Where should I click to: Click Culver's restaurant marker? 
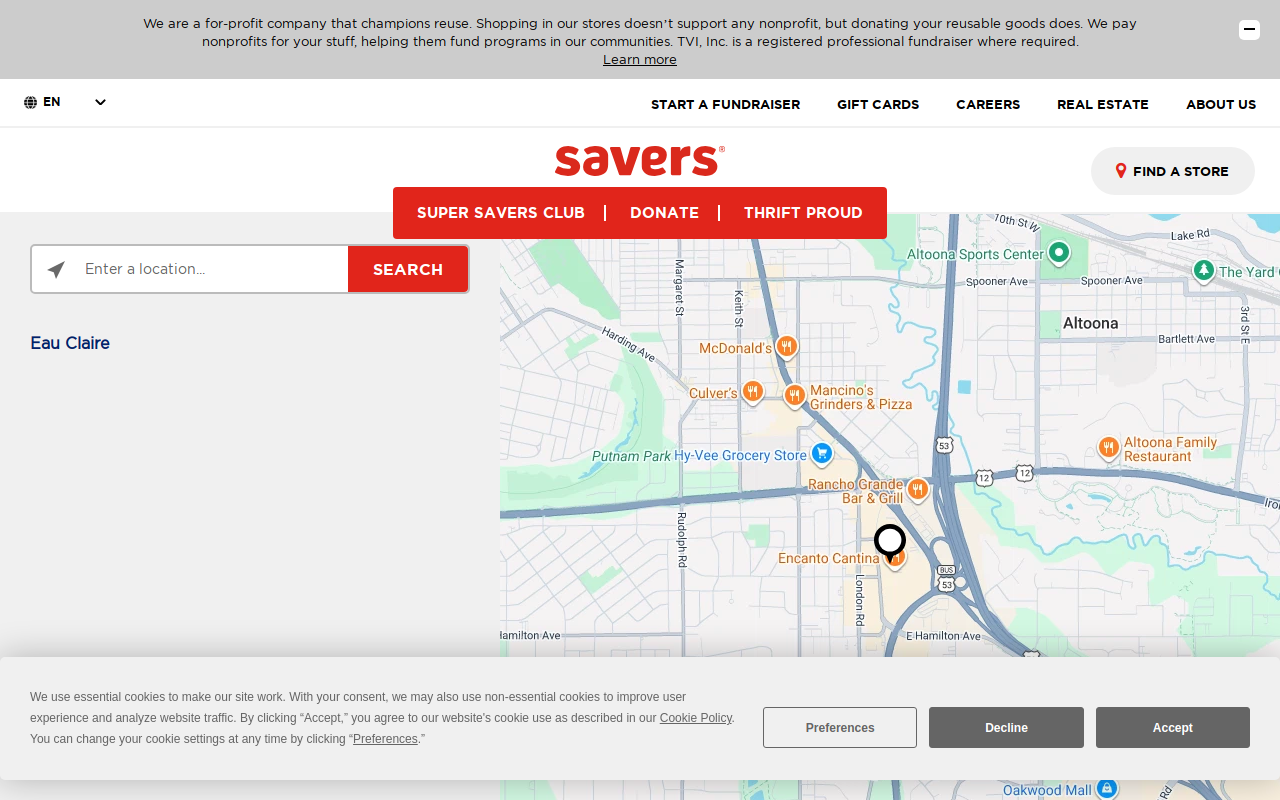(753, 392)
